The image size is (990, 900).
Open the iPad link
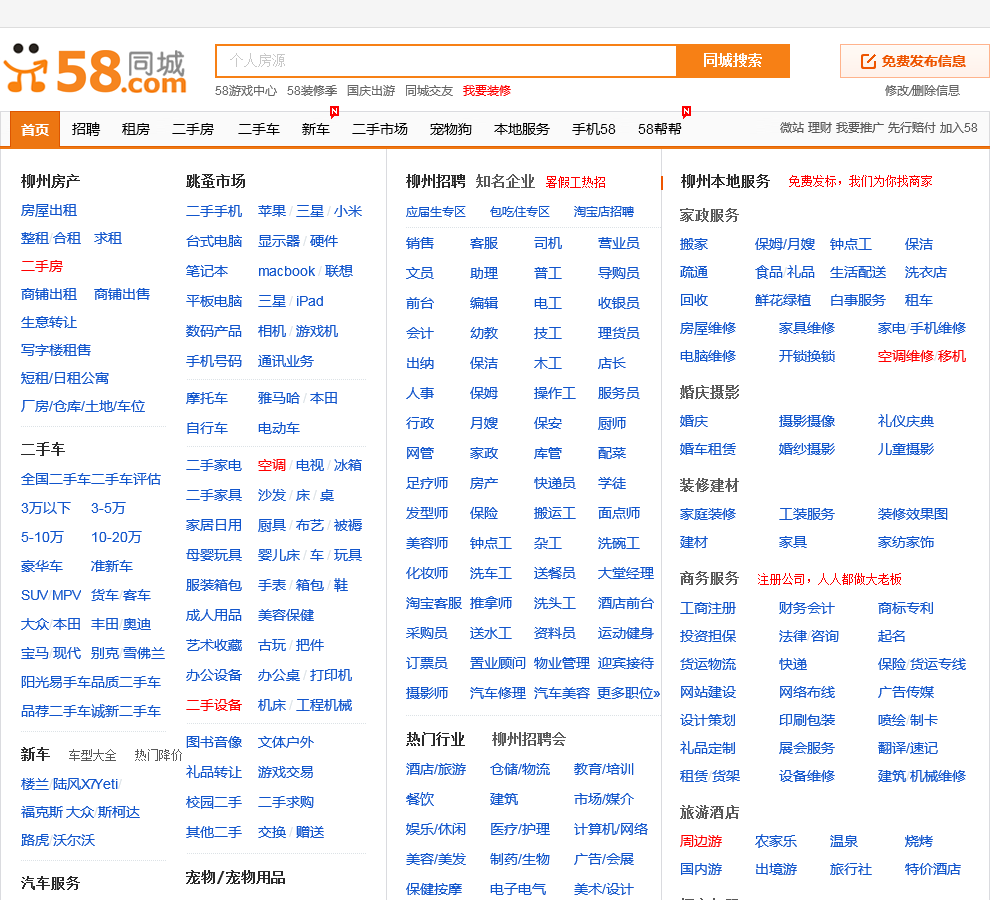[309, 301]
